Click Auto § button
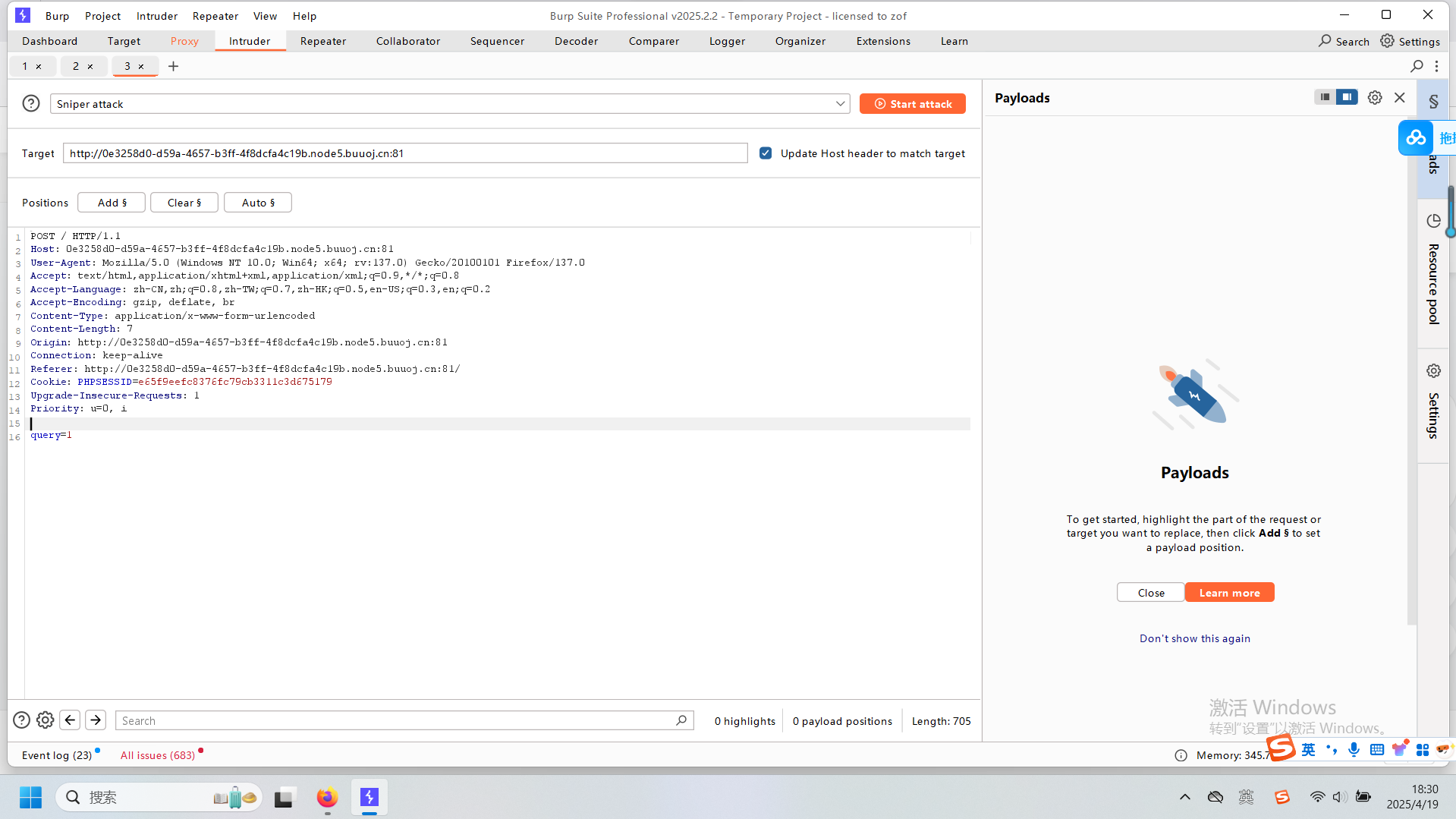This screenshot has width=1456, height=819. (x=258, y=203)
